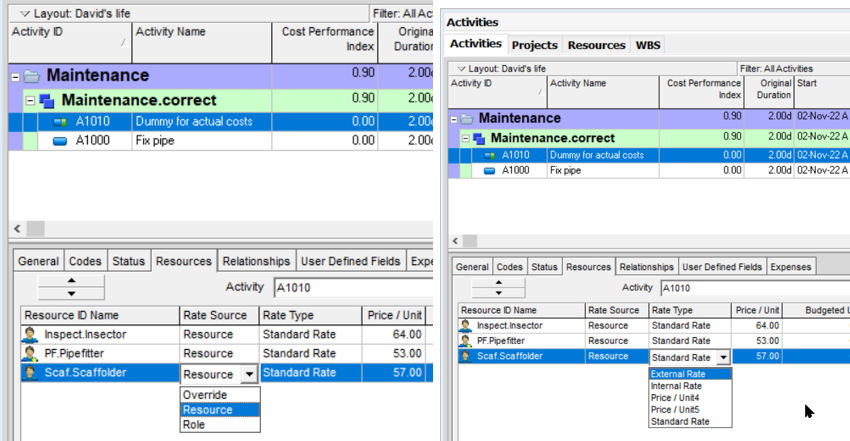The height and width of the screenshot is (441, 850).
Task: Choose Override from Rate Source list
Action: (205, 395)
